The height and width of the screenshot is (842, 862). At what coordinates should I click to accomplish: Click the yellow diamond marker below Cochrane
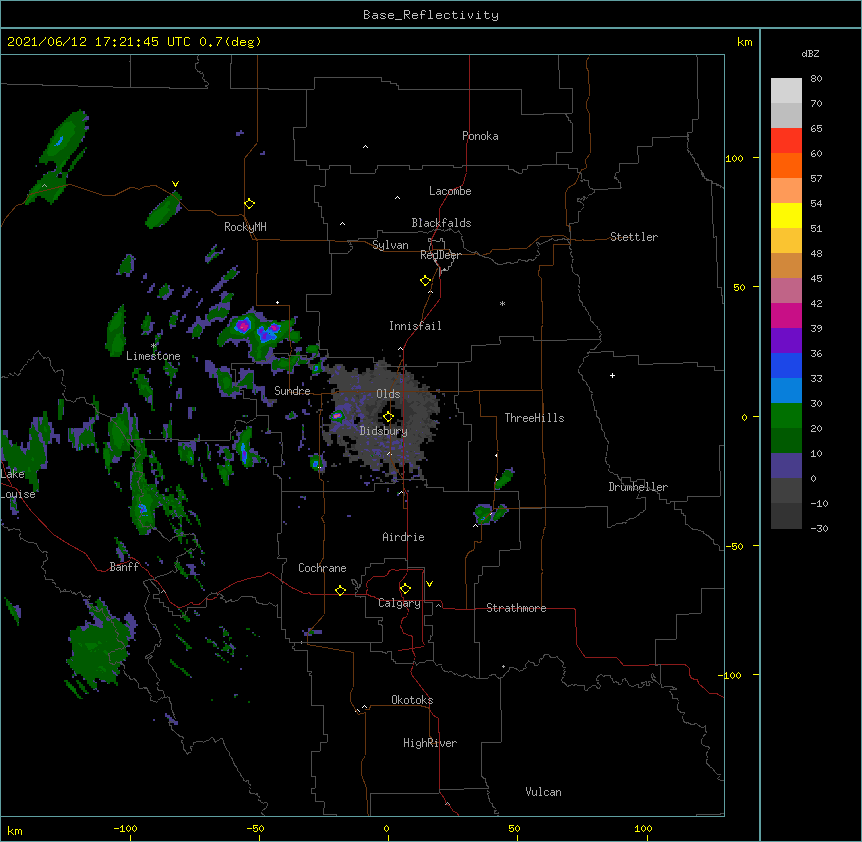coord(340,591)
